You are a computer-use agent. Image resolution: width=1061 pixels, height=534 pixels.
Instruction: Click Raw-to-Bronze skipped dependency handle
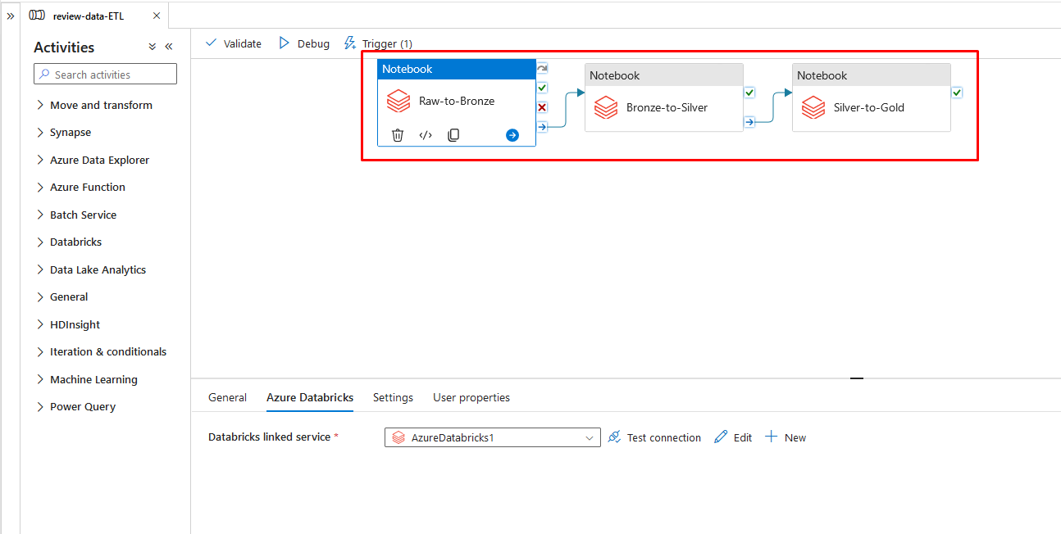[x=543, y=68]
